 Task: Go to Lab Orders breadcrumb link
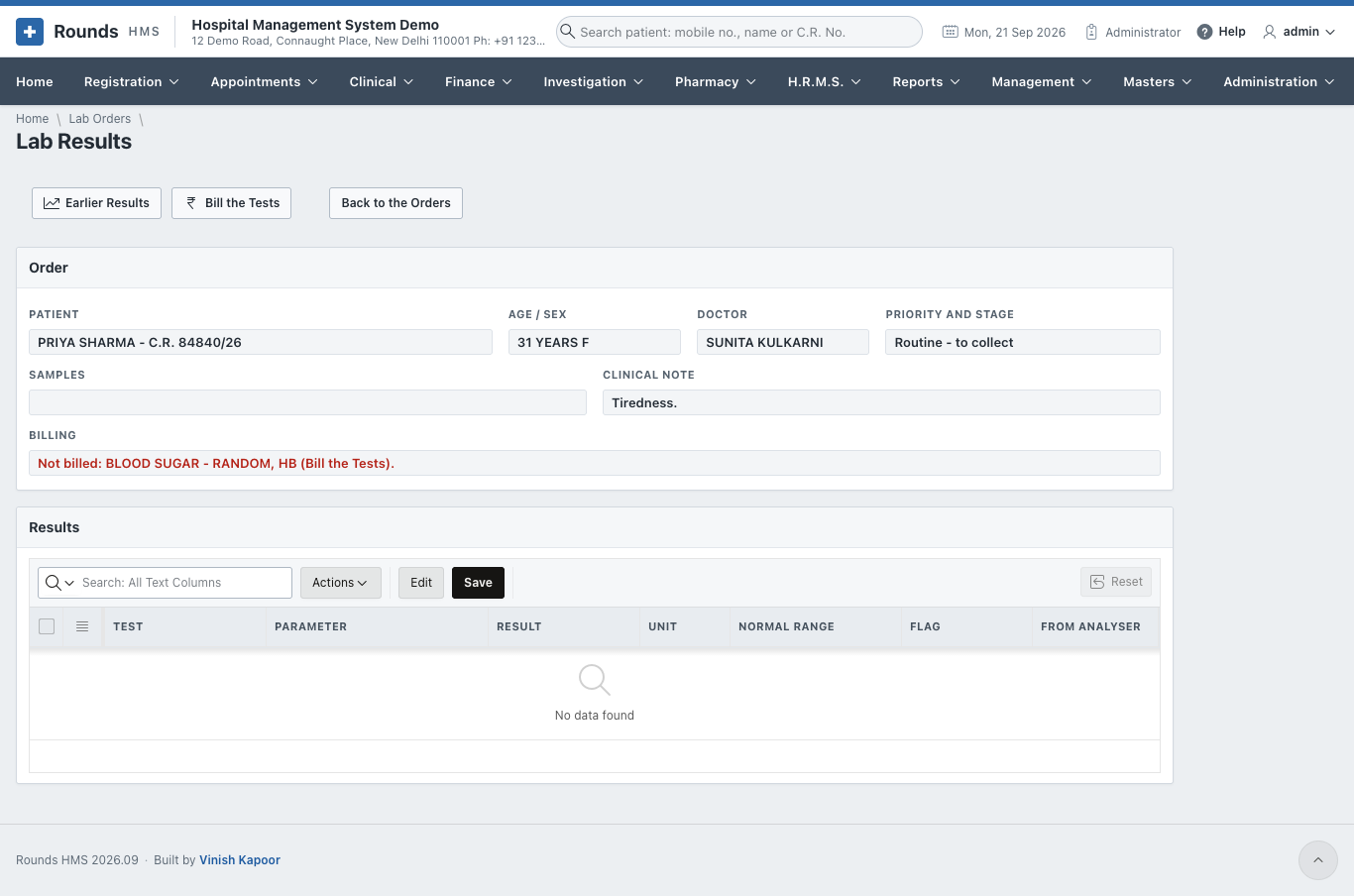[100, 119]
